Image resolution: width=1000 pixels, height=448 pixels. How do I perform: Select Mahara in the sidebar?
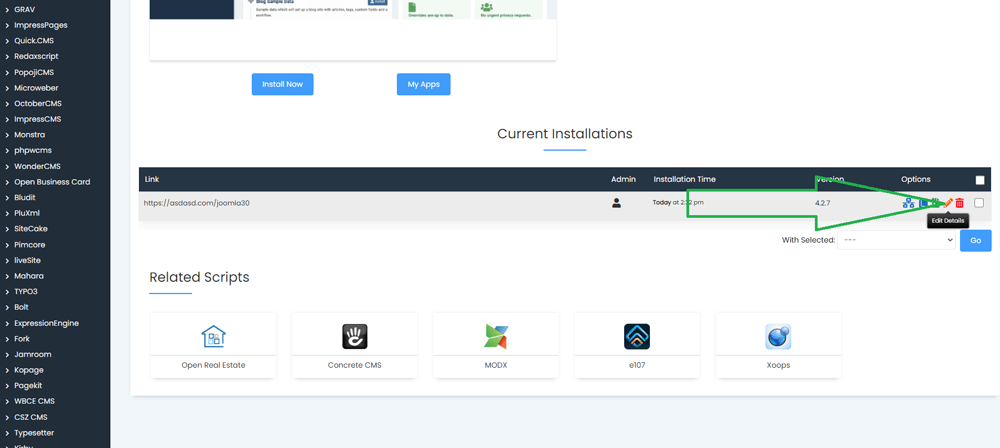29,276
